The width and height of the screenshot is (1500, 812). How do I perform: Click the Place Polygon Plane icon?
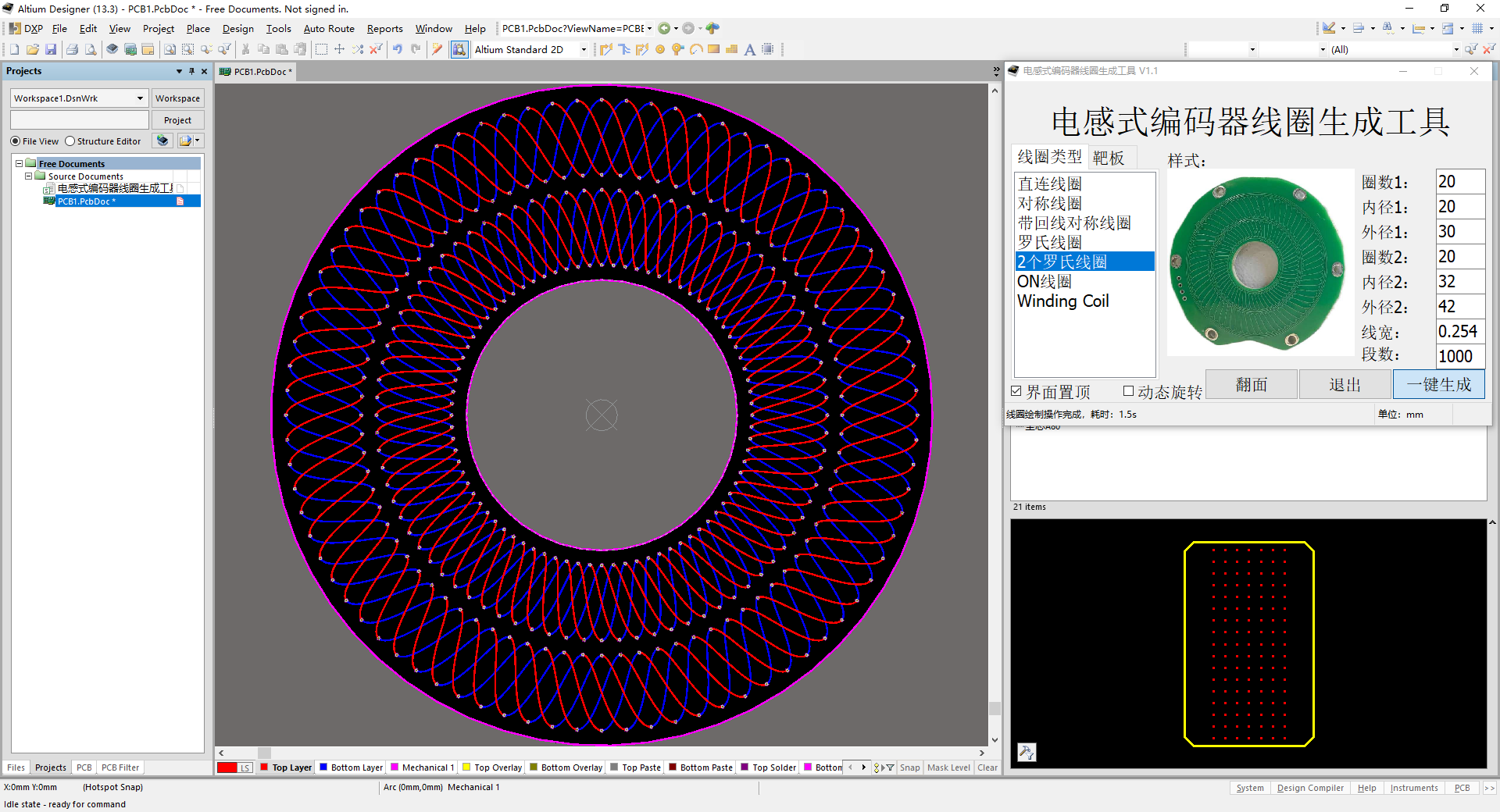point(732,49)
